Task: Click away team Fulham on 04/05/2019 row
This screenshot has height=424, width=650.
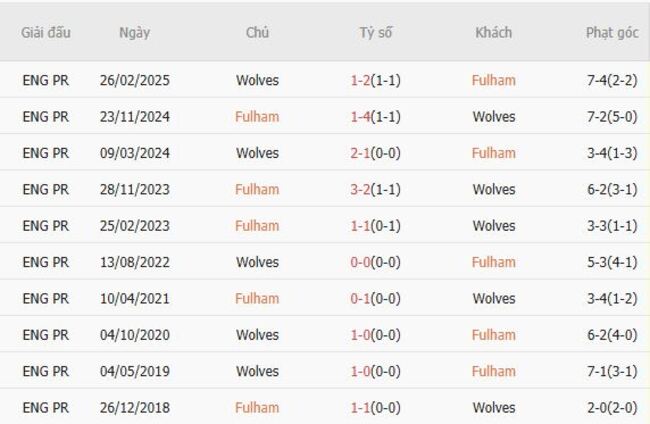Action: coord(493,371)
